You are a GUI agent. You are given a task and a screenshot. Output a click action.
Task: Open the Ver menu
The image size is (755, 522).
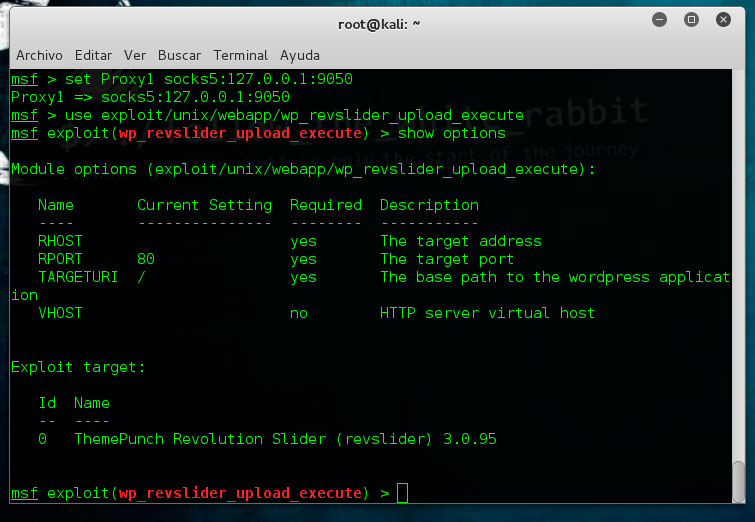coord(135,55)
